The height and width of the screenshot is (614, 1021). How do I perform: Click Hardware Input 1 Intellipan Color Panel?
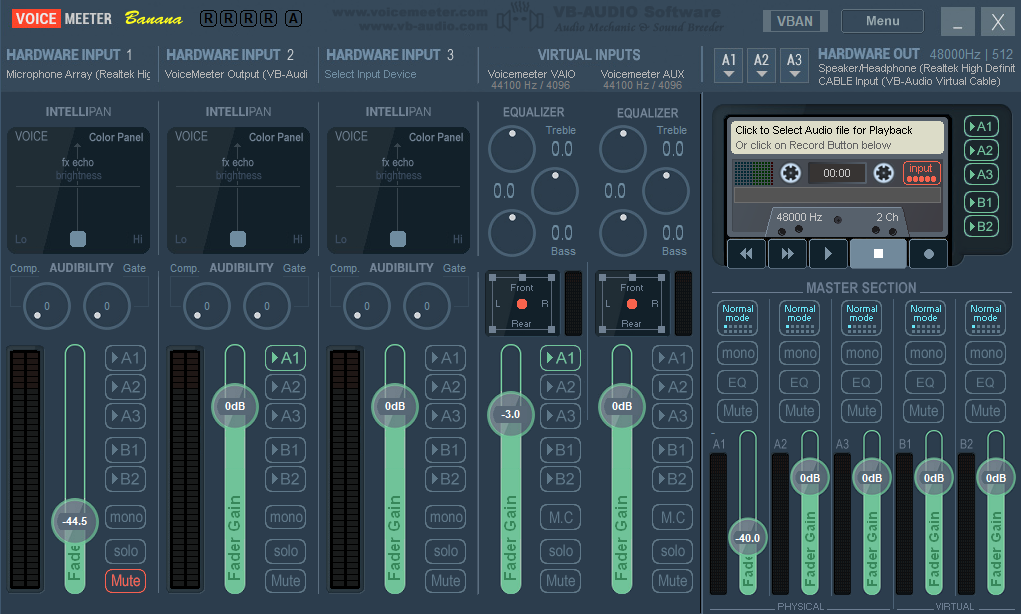coord(116,137)
